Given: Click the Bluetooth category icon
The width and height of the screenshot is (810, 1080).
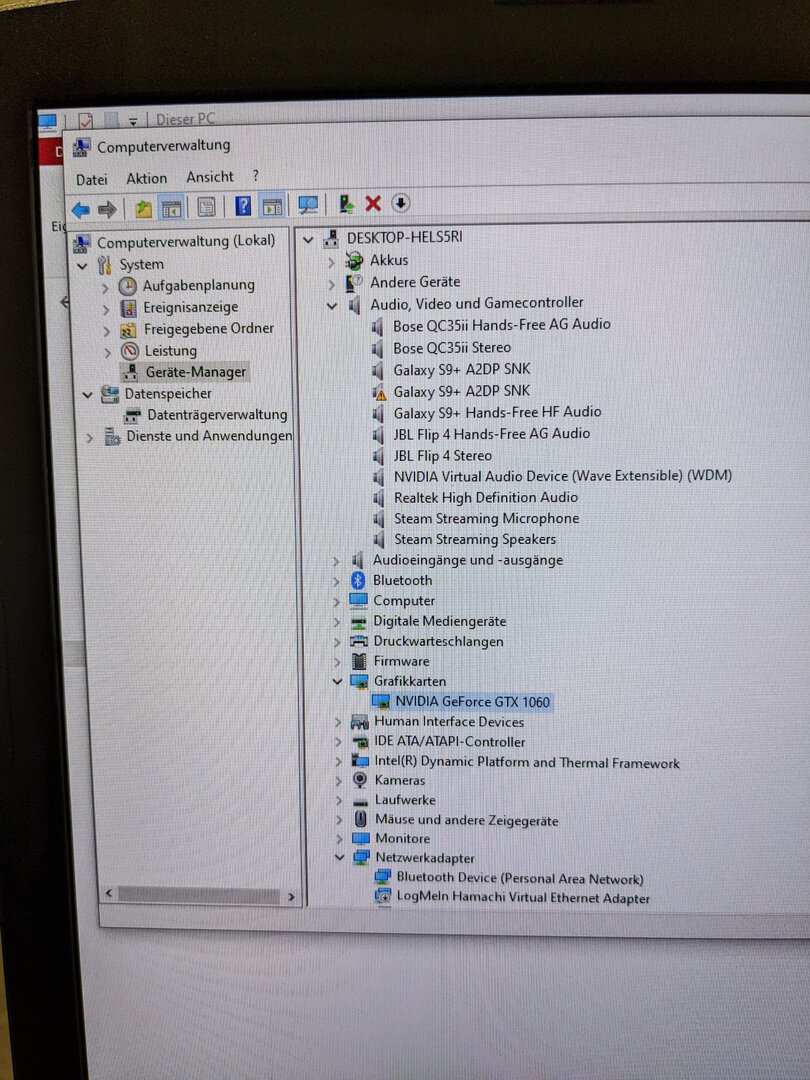Looking at the screenshot, I should [358, 581].
